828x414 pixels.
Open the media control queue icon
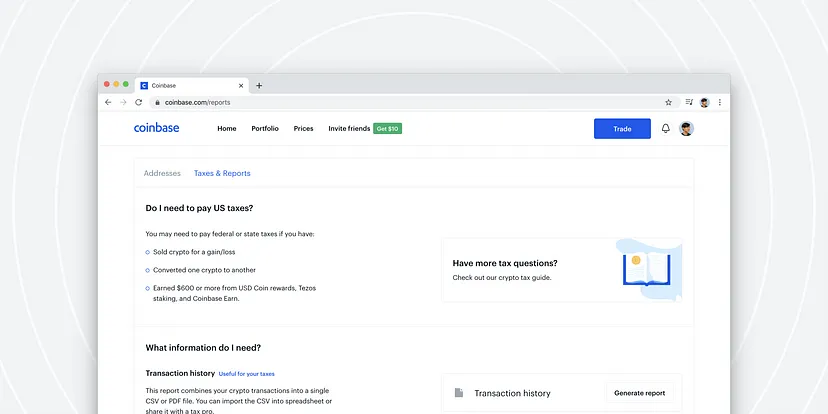(x=689, y=102)
